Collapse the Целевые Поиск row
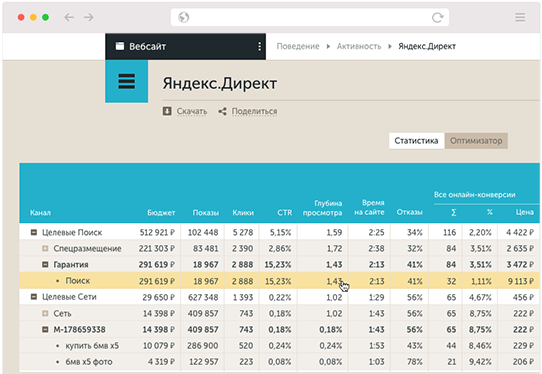The image size is (542, 374). coord(34,232)
